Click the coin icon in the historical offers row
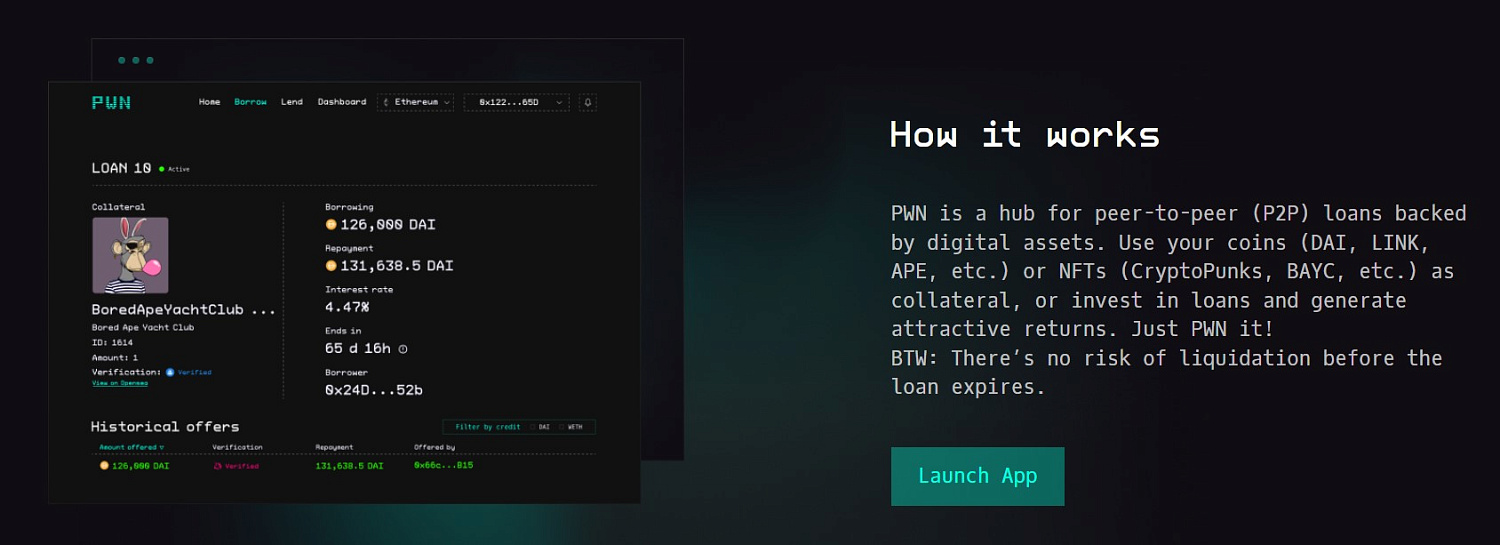The width and height of the screenshot is (1500, 545). 104,466
